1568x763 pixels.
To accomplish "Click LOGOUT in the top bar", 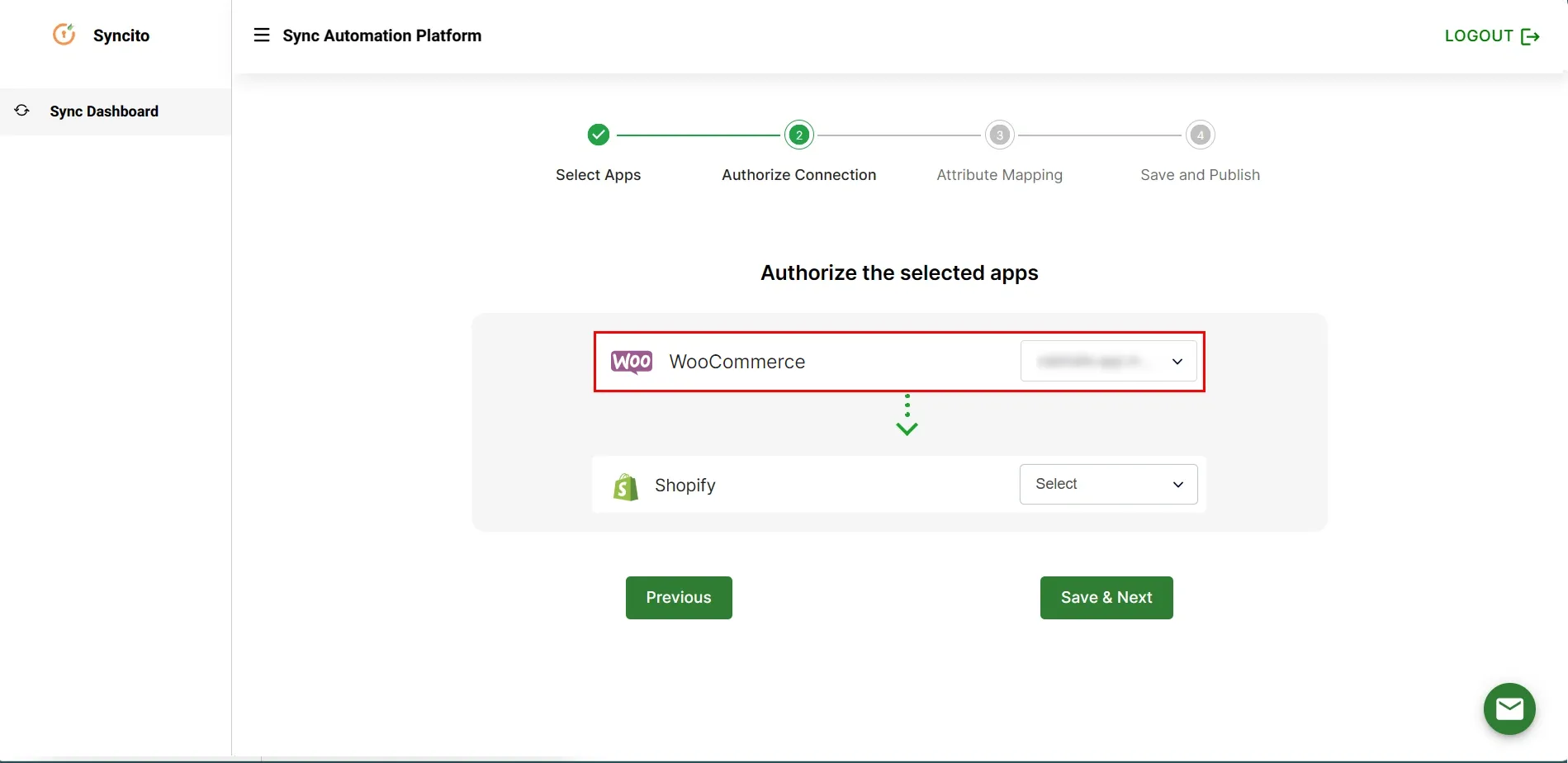I will [1479, 36].
